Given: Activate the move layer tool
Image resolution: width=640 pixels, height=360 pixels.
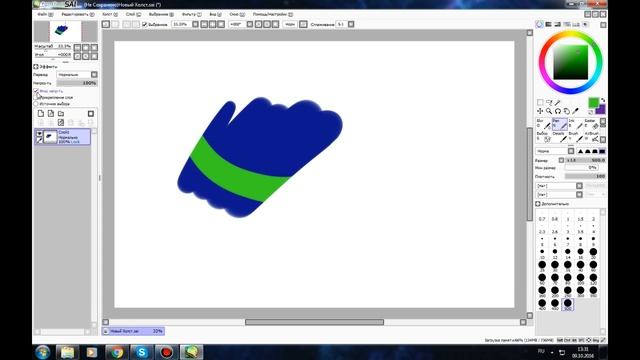Looking at the screenshot, I should pyautogui.click(x=540, y=111).
